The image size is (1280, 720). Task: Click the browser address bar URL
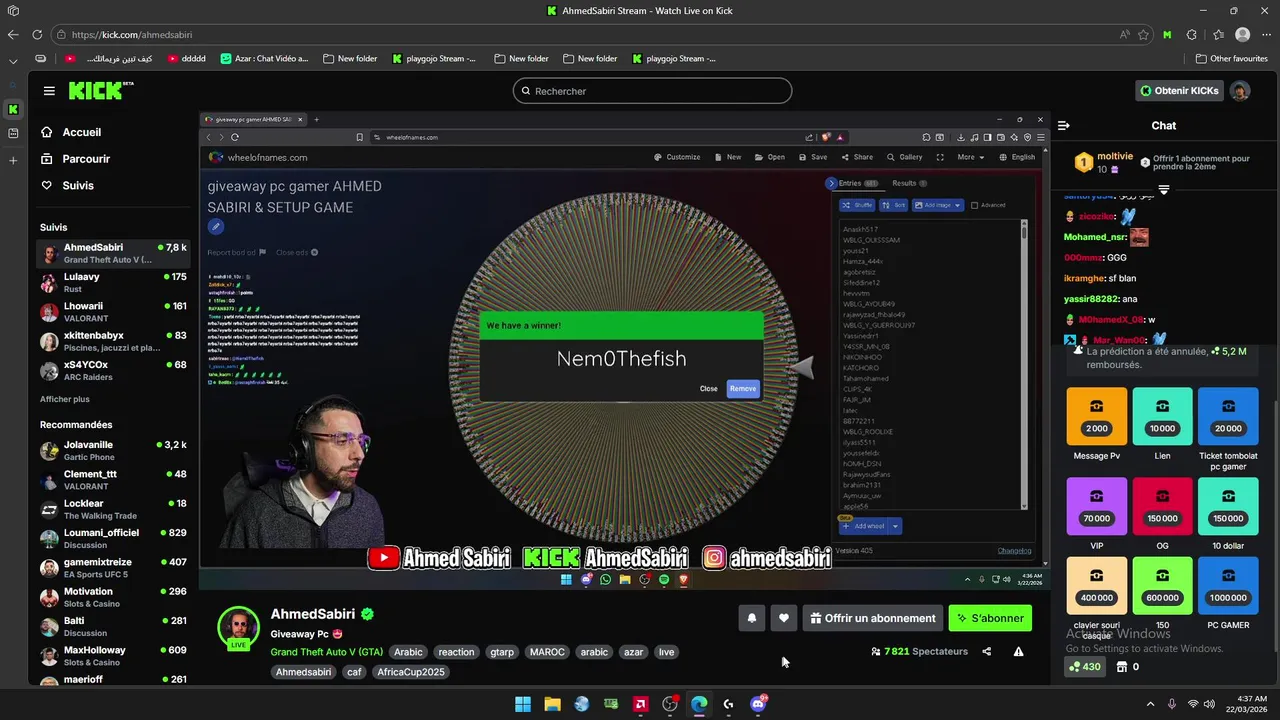132,34
